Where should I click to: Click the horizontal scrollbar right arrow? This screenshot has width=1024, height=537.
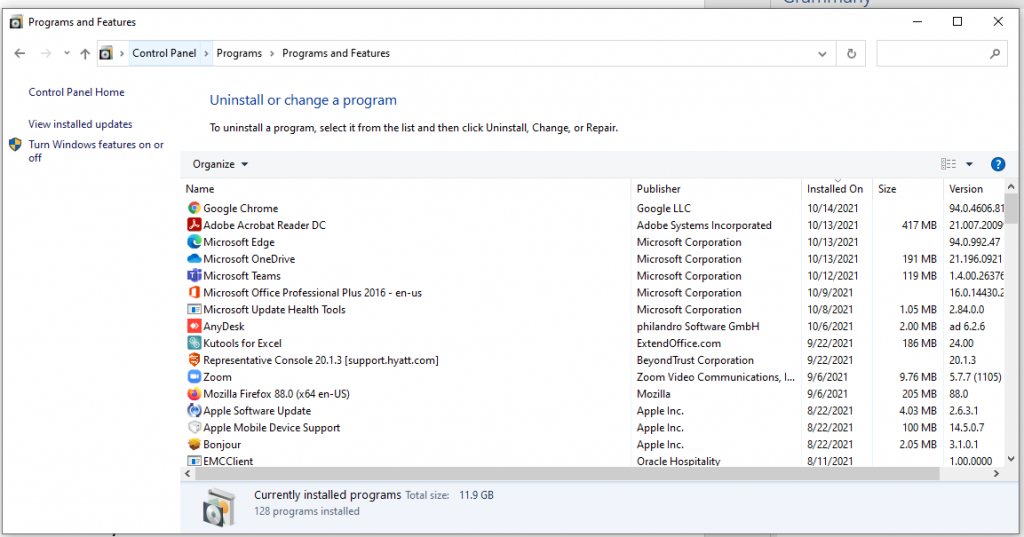tap(996, 474)
